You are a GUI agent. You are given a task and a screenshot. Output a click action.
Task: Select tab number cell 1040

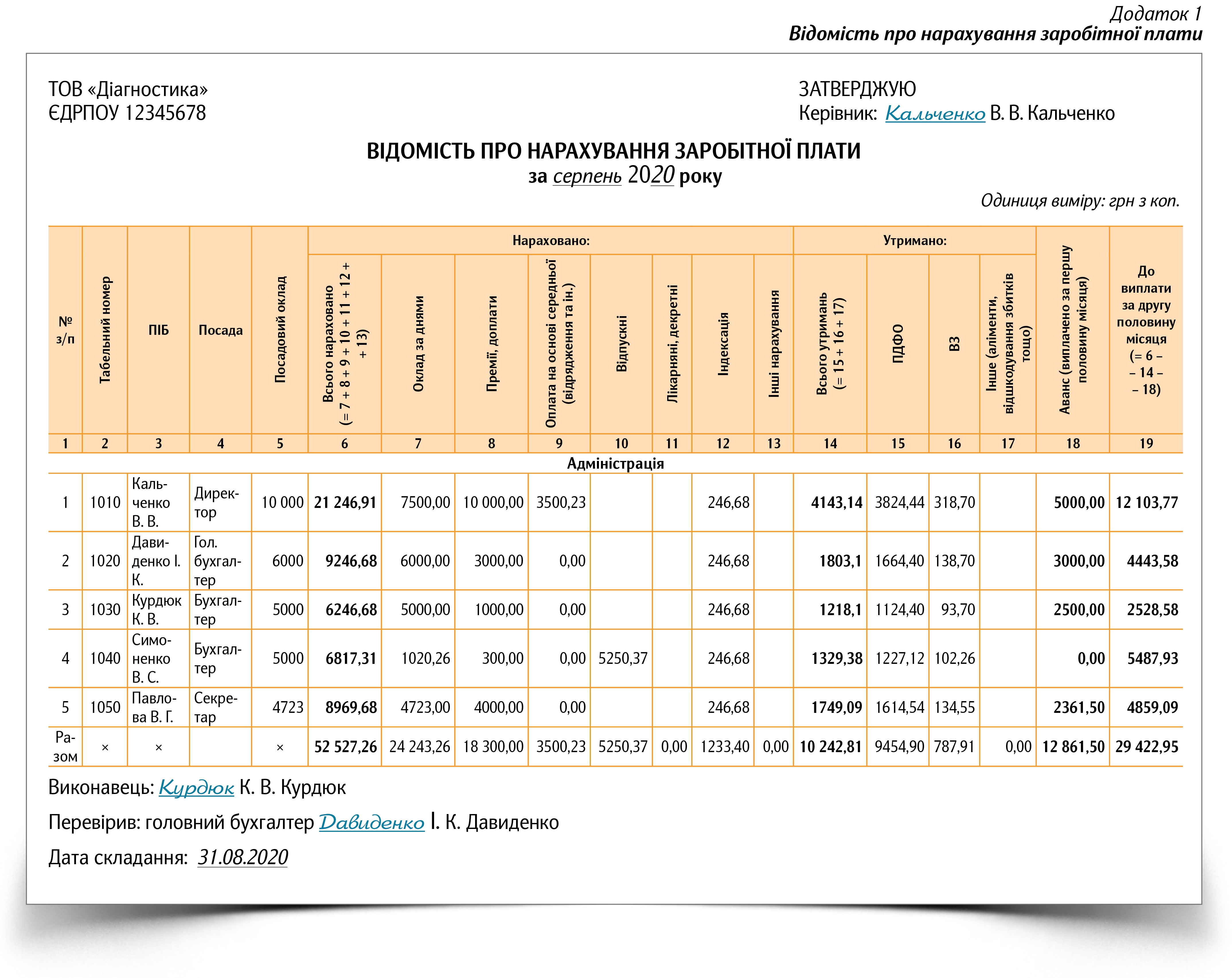pyautogui.click(x=105, y=659)
